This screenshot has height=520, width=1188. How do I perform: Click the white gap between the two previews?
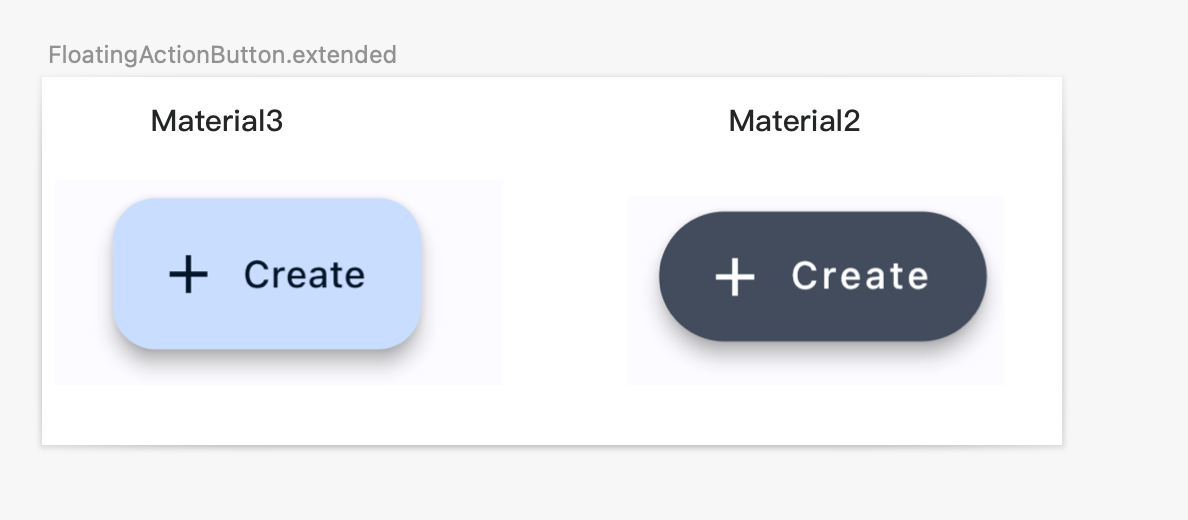pos(565,280)
